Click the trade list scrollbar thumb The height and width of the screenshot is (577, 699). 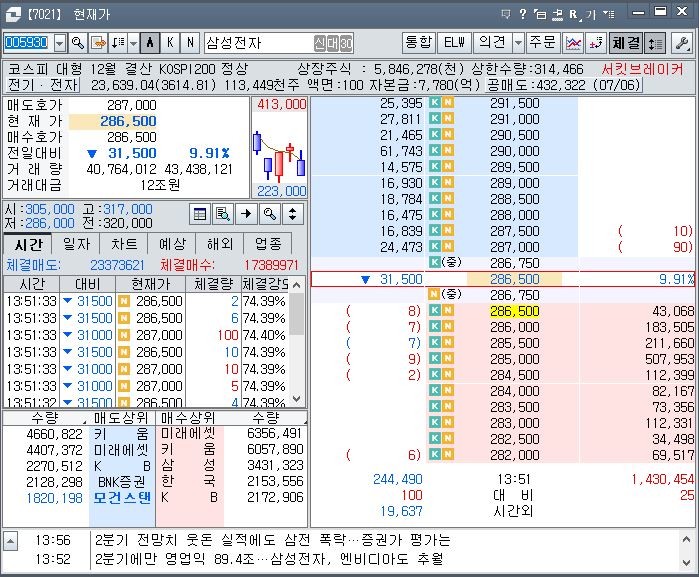297,313
